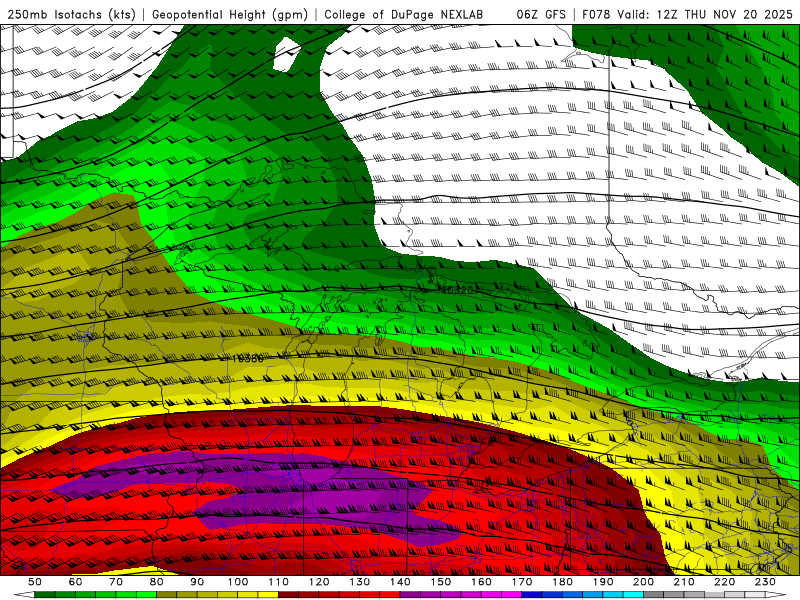Click the 60 value on the color scale
The image size is (800, 600).
pos(76,582)
